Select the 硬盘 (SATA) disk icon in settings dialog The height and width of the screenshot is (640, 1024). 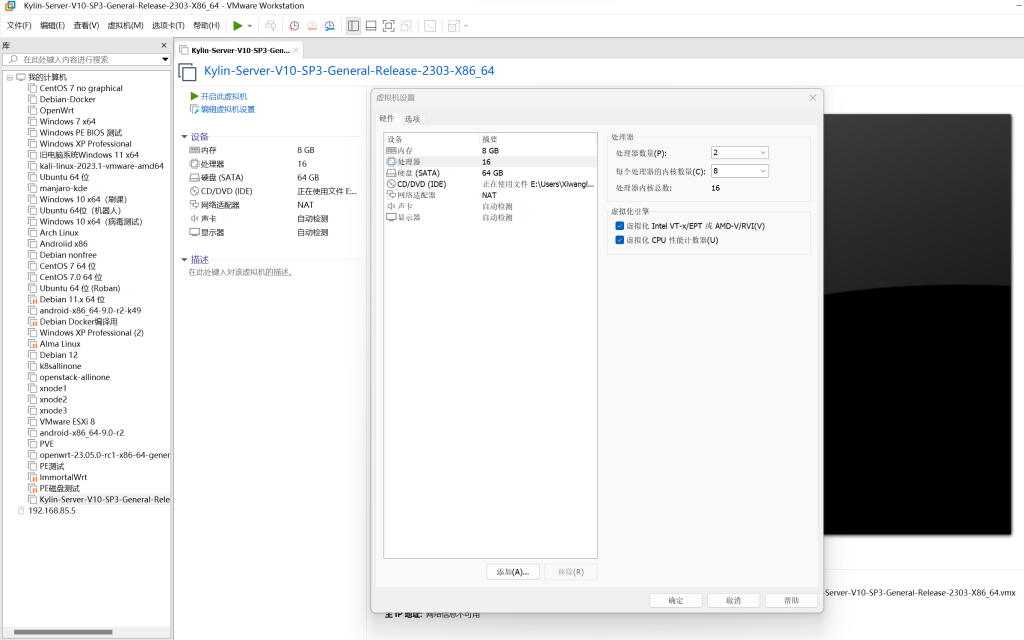coord(391,173)
